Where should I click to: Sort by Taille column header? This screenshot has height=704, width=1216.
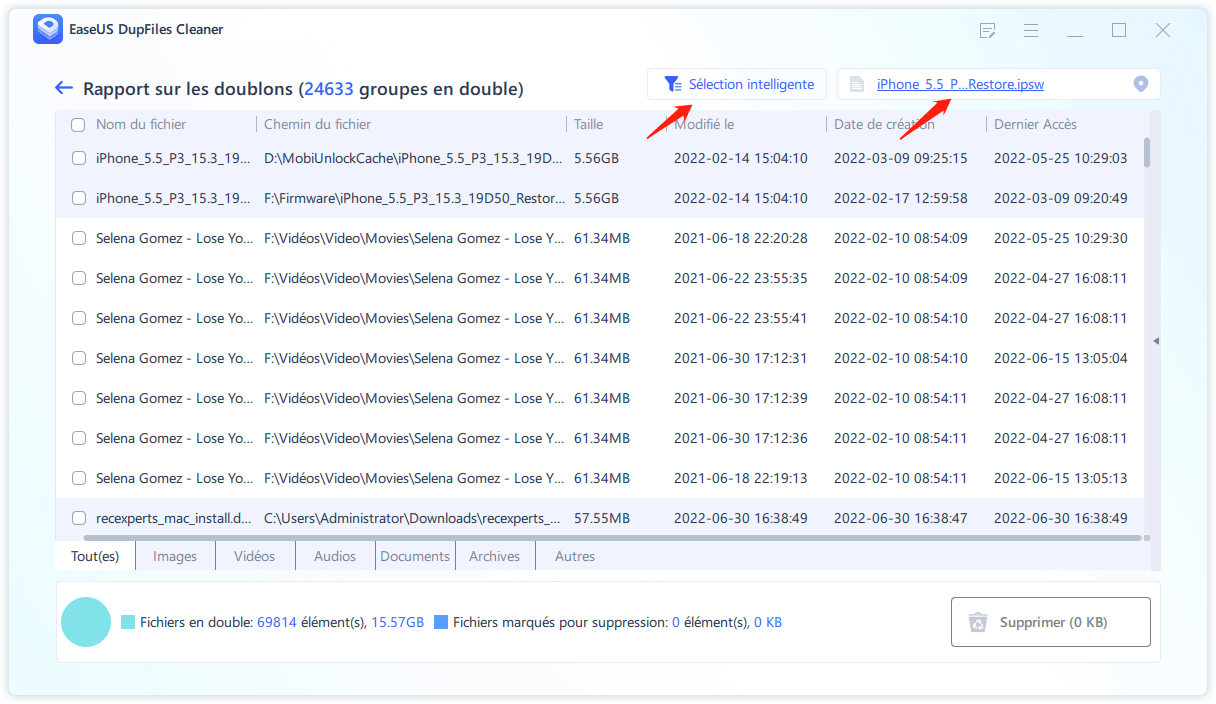[588, 125]
